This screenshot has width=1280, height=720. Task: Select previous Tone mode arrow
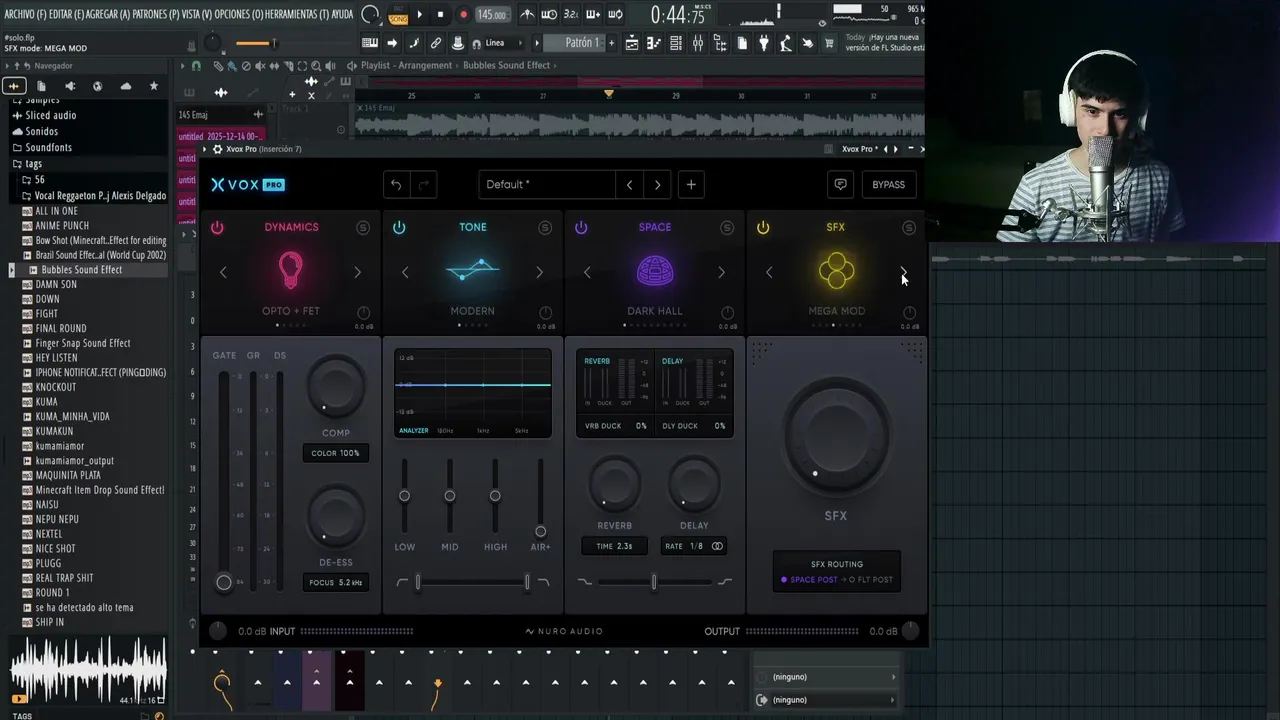click(405, 272)
